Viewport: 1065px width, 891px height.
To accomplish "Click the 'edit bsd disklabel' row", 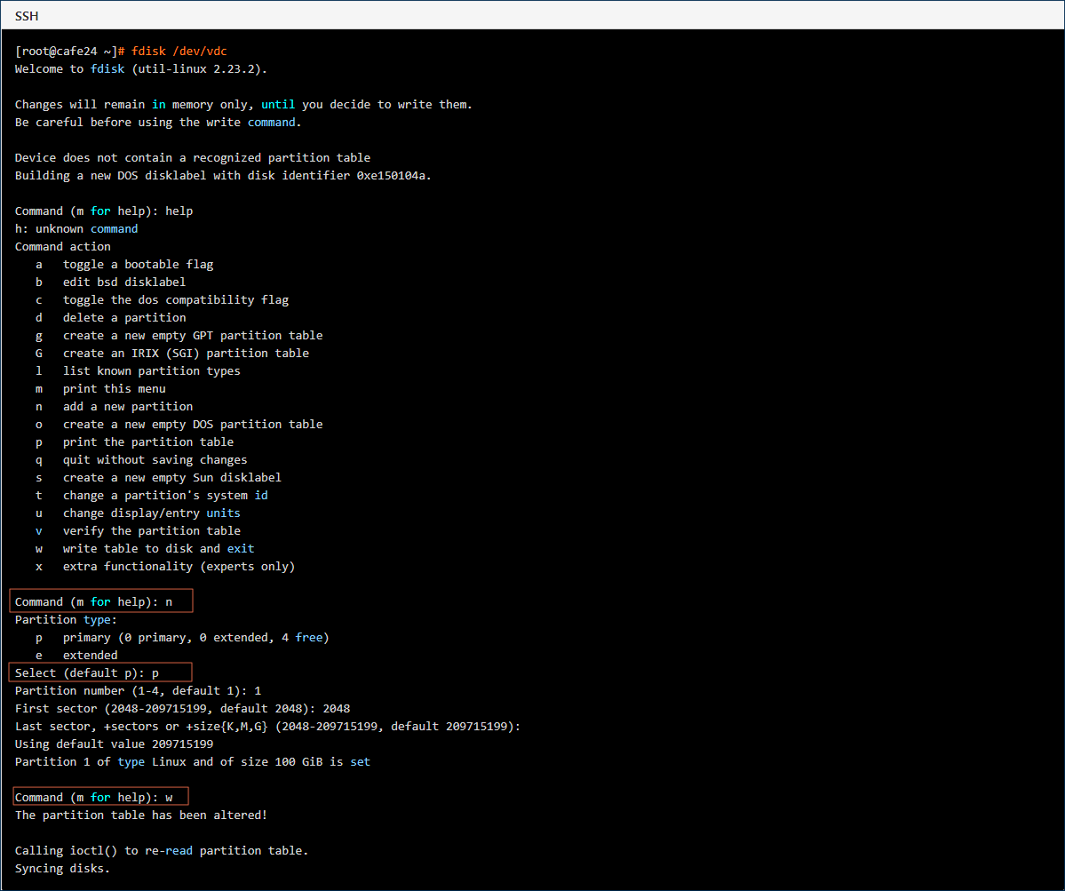I will [x=111, y=282].
